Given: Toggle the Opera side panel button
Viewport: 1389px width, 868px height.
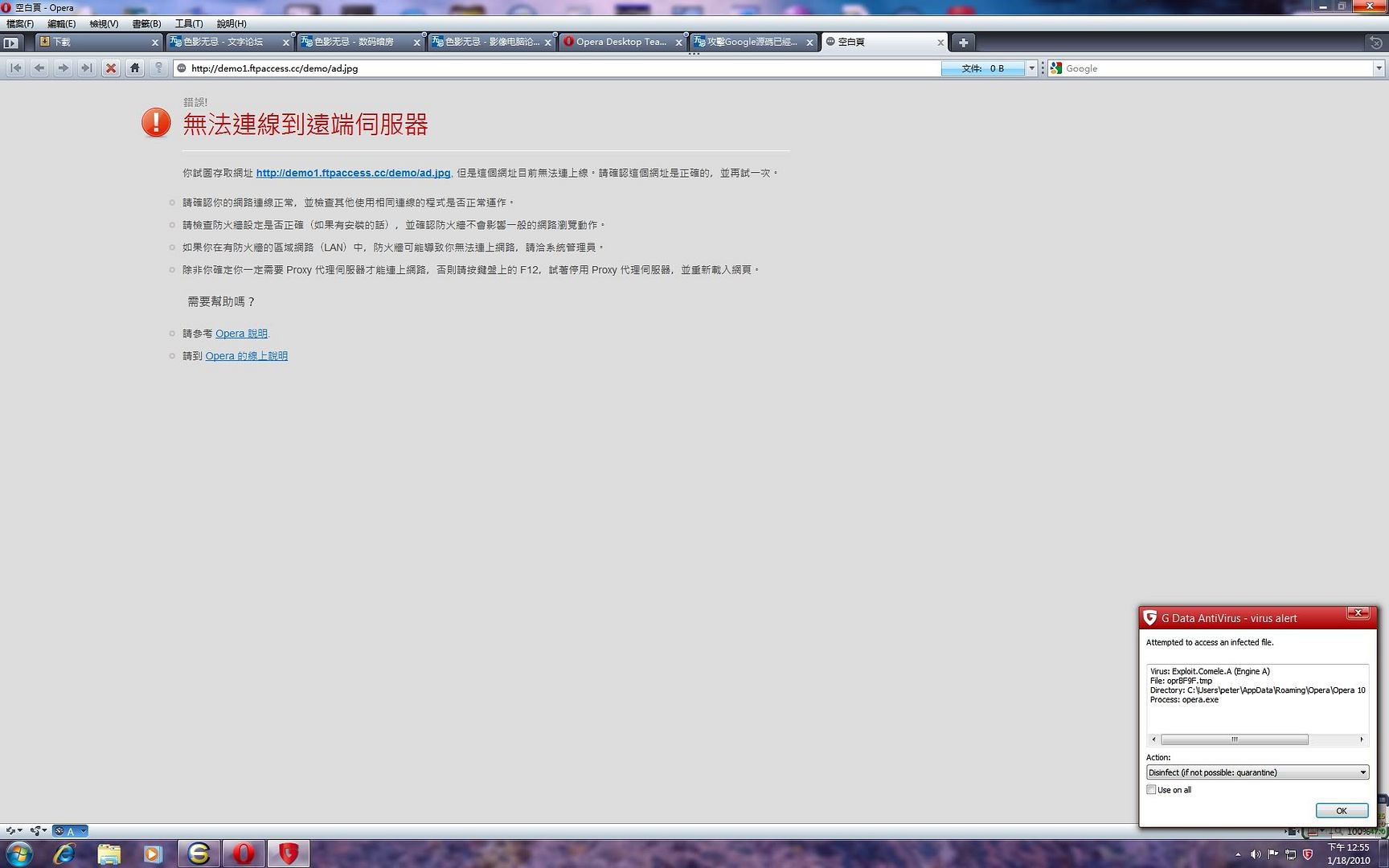Looking at the screenshot, I should [10, 43].
